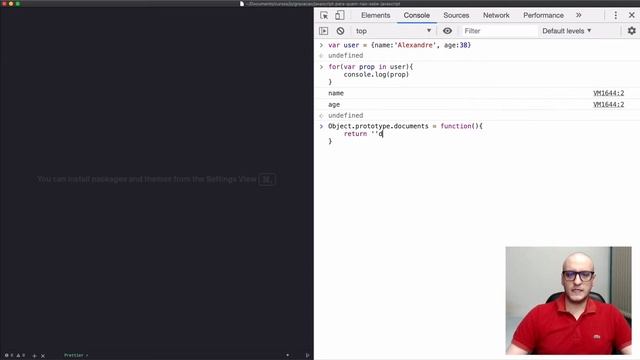Click the macOS red close window button
The image size is (640, 360).
[x=4, y=4]
